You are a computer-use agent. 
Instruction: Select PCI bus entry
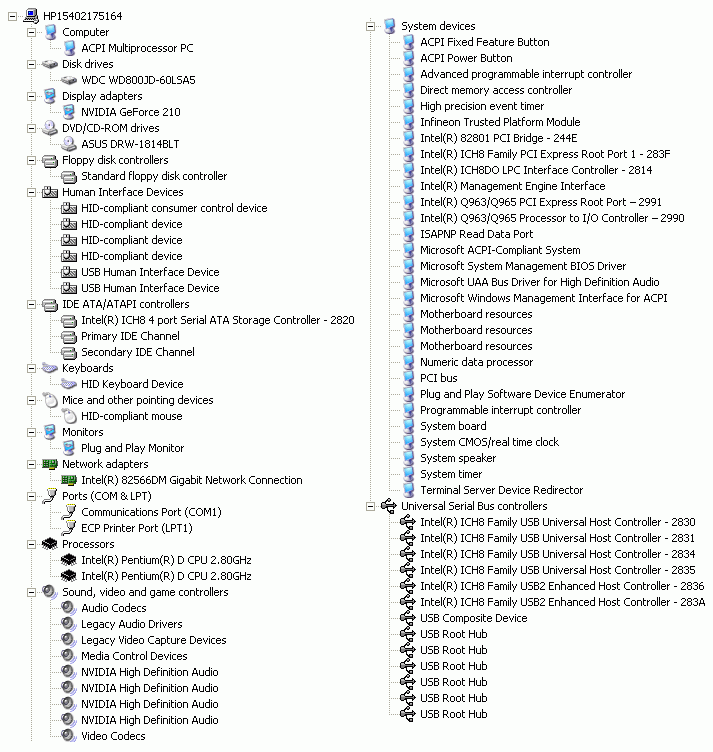[439, 378]
